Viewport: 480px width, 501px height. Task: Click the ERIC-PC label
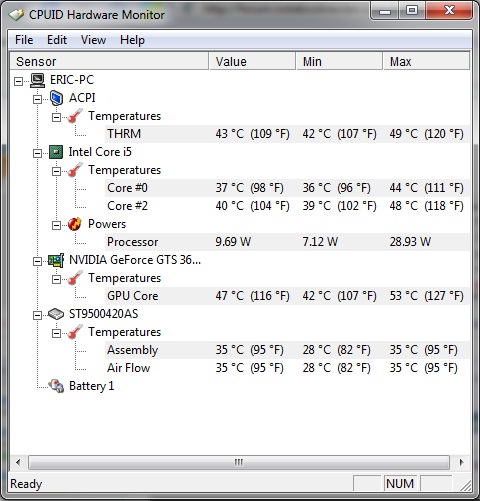click(x=72, y=80)
